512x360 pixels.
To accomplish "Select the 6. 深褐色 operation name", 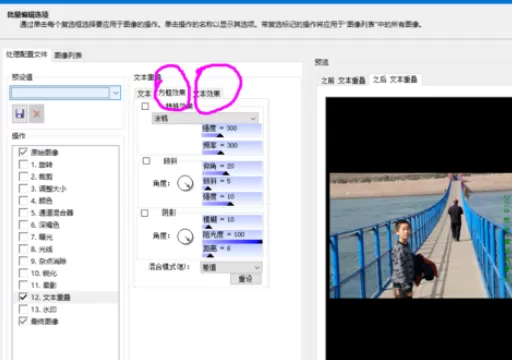I will pos(45,225).
